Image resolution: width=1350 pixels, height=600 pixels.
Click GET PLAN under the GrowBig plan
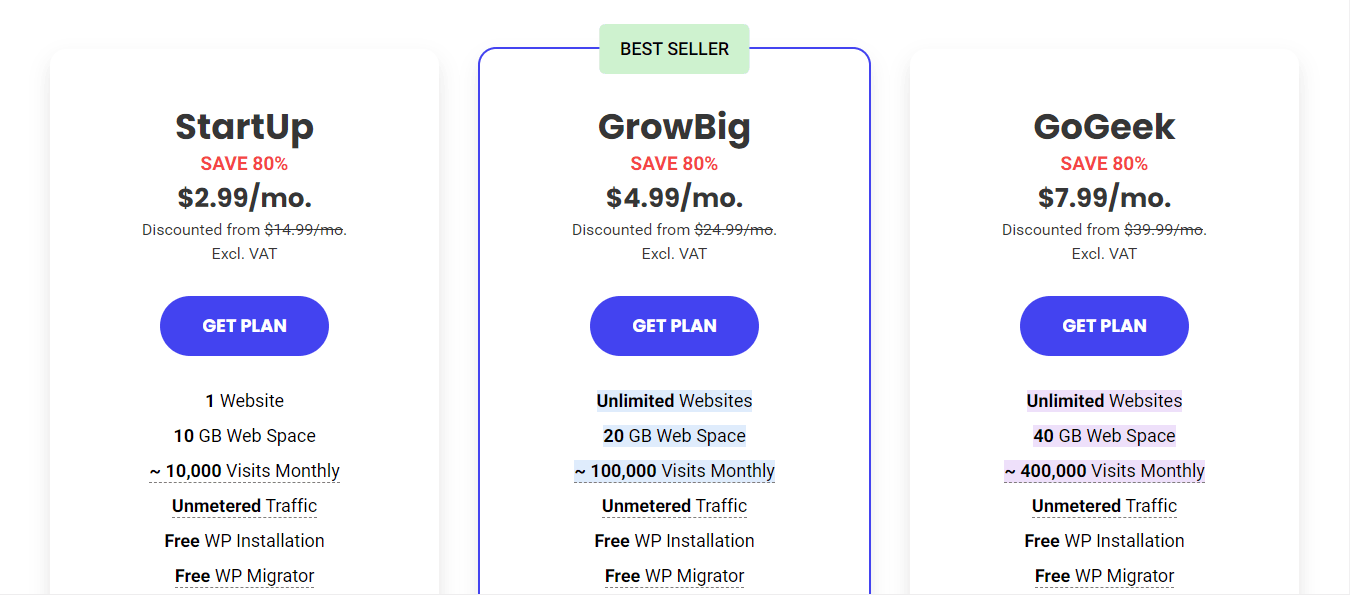pos(674,326)
